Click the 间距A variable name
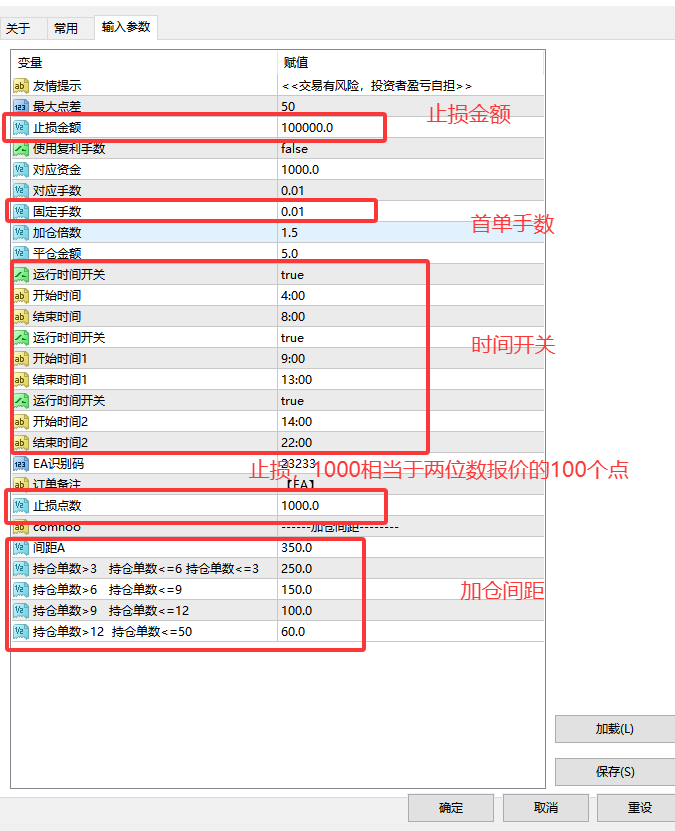Screen dimensions: 675x831 click(49, 547)
